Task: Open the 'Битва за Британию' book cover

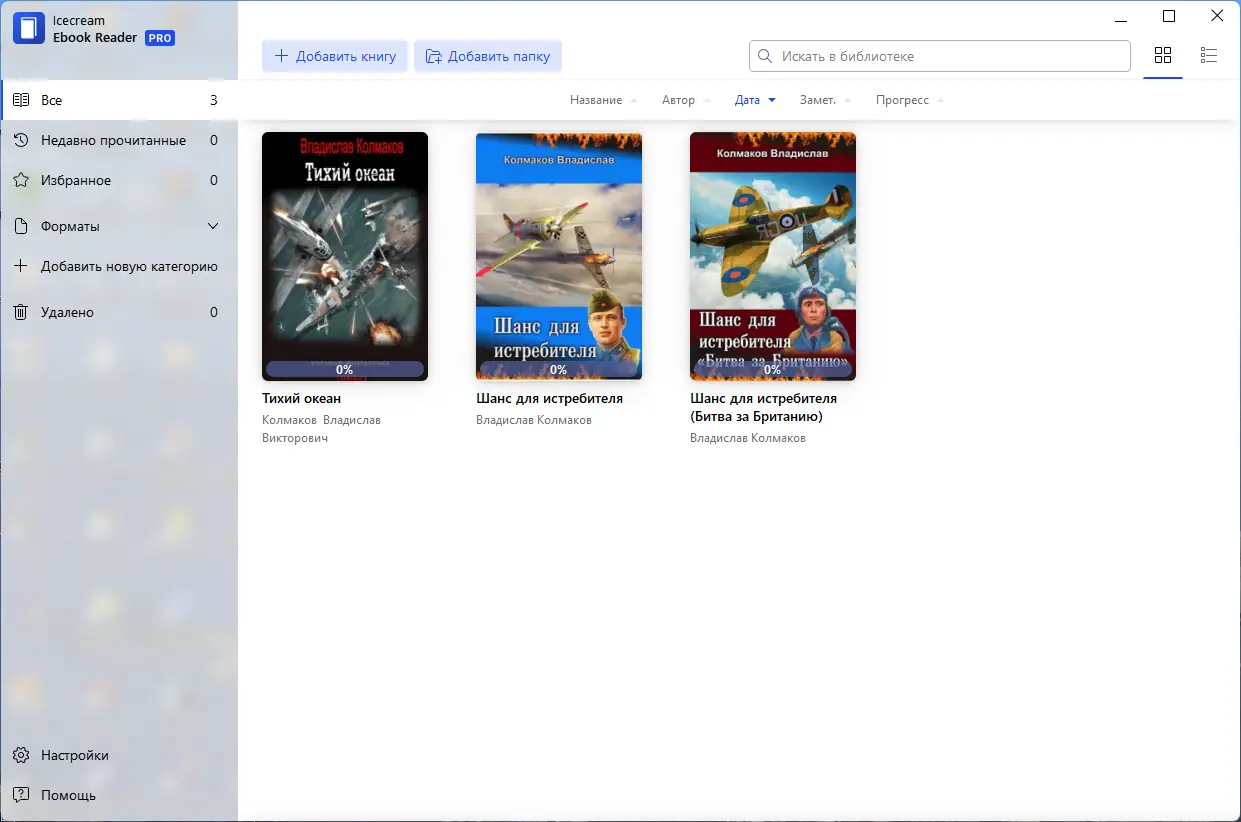Action: pyautogui.click(x=773, y=256)
